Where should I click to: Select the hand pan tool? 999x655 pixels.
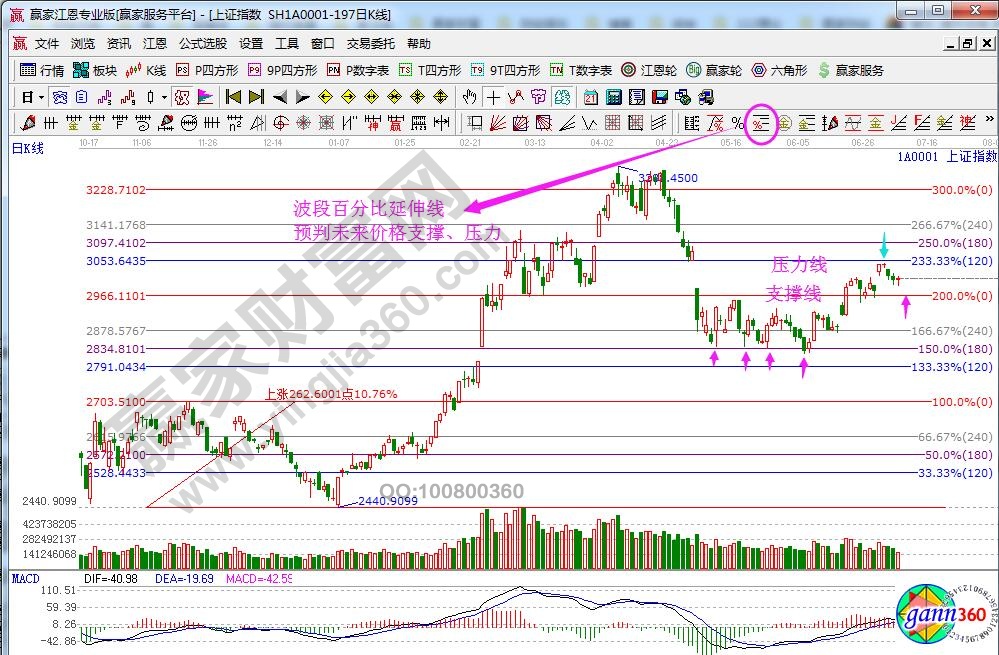[x=469, y=97]
